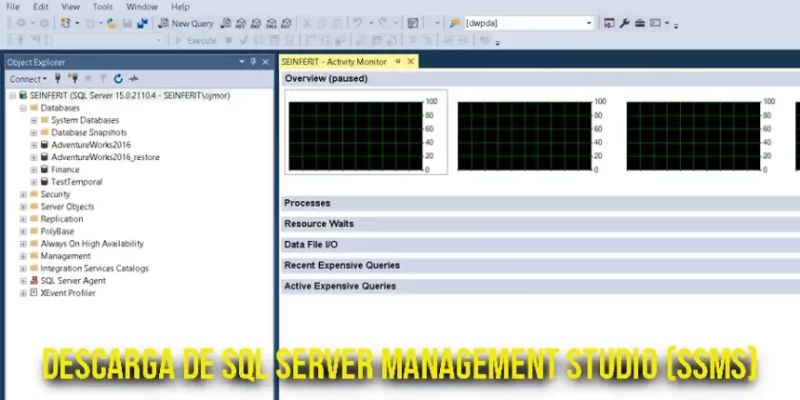Select the Server Objects folder
This screenshot has width=800, height=400.
67,207
